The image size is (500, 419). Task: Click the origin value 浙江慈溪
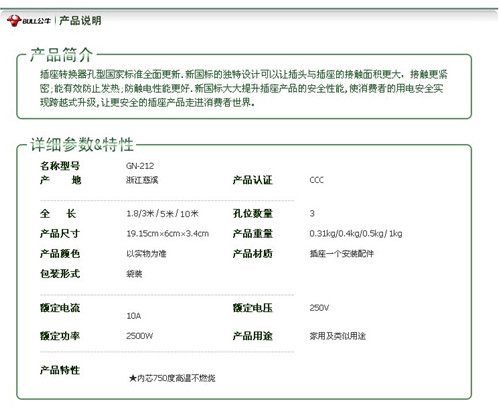pos(142,180)
